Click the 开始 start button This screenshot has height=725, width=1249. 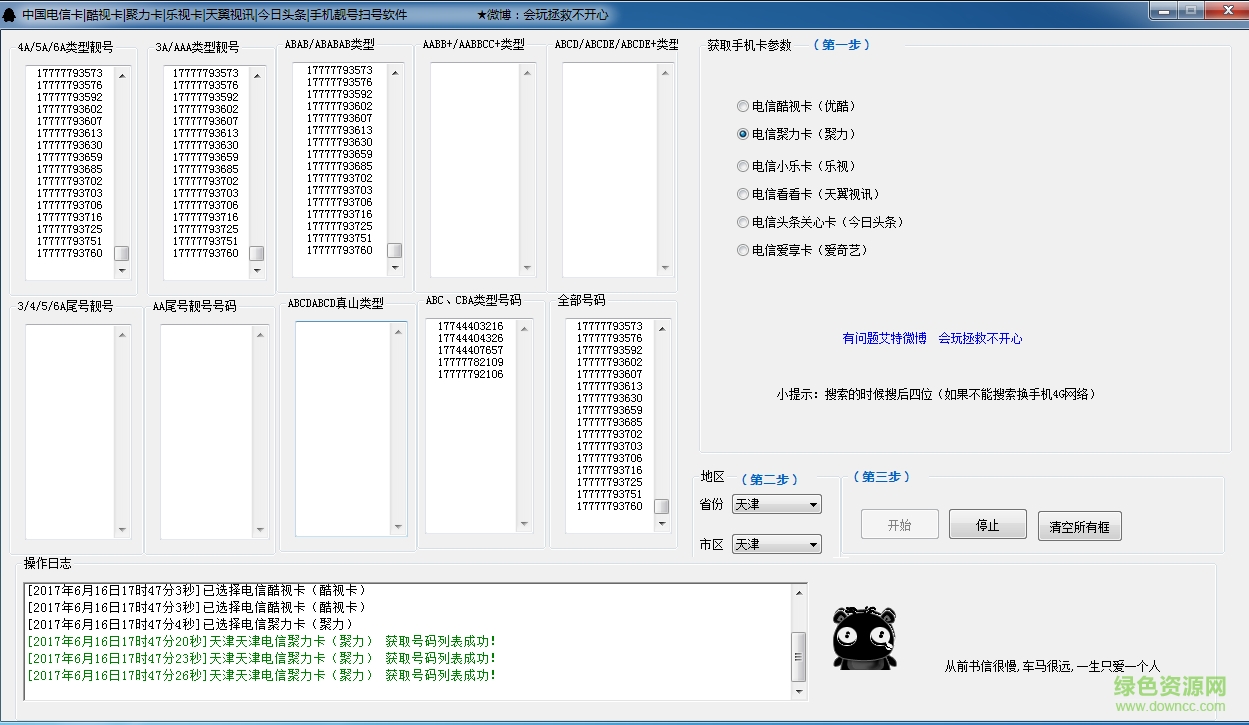(x=898, y=523)
